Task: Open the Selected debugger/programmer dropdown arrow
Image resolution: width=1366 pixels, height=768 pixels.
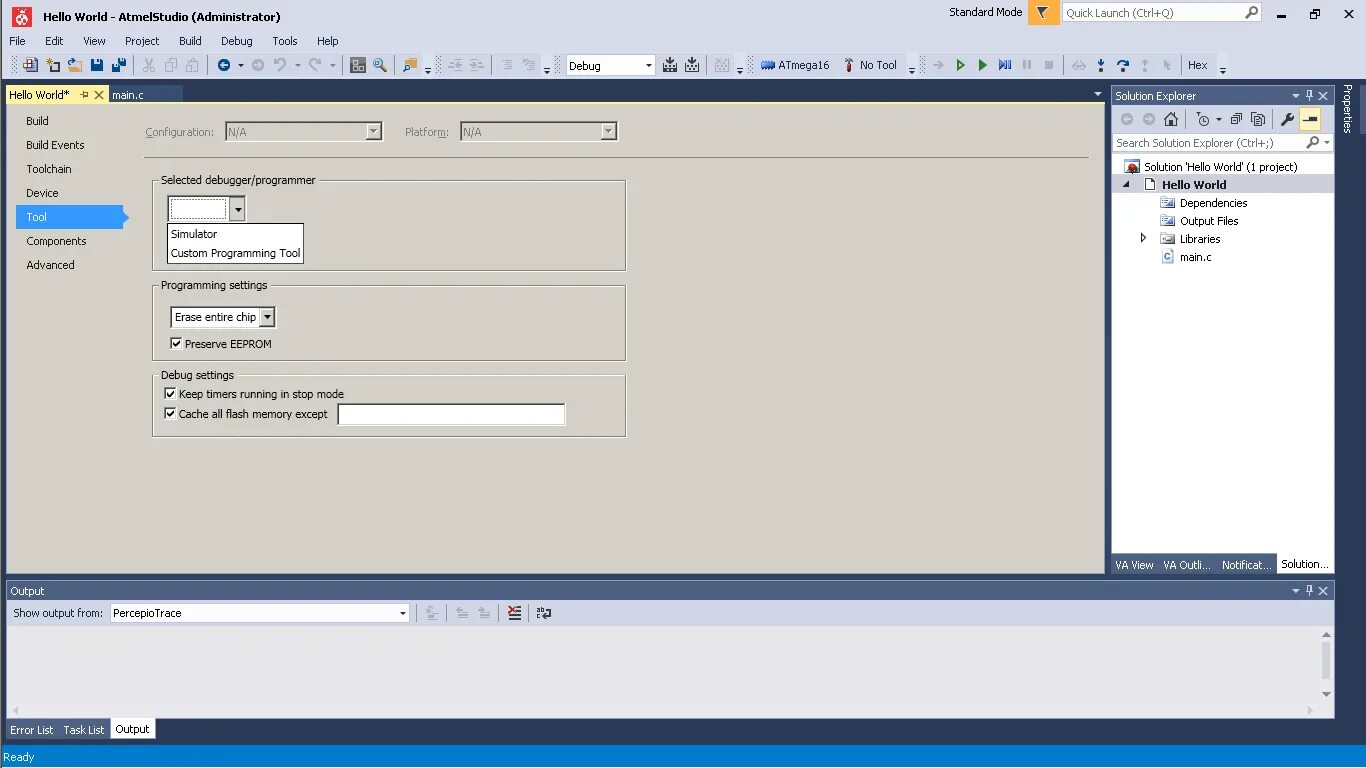Action: [237, 209]
